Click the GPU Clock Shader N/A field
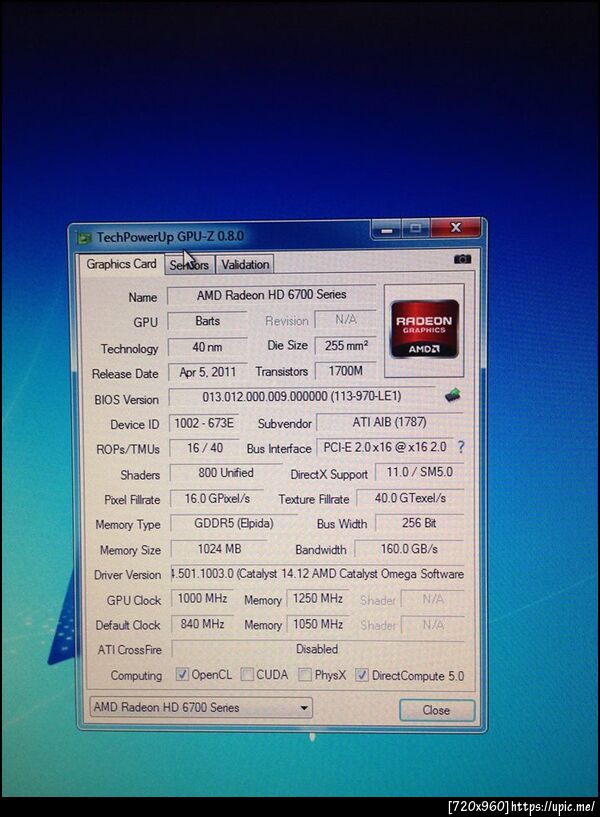Image resolution: width=600 pixels, height=817 pixels. pyautogui.click(x=432, y=599)
